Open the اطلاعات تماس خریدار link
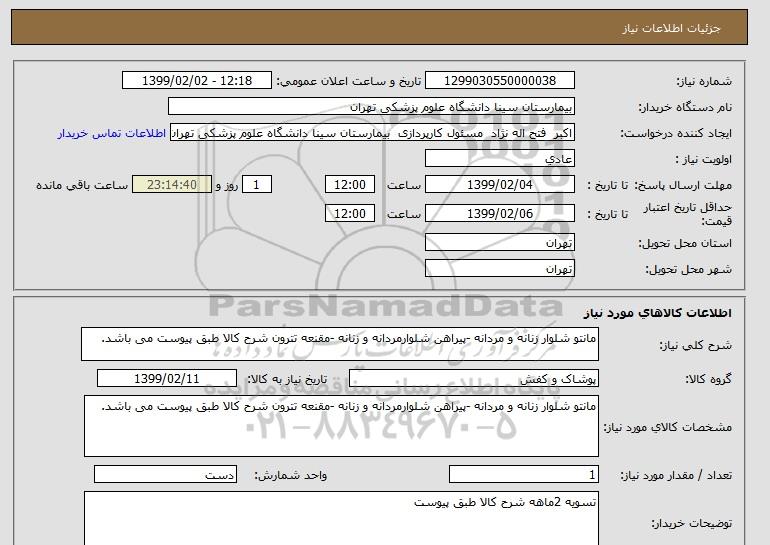This screenshot has width=770, height=545. click(112, 134)
